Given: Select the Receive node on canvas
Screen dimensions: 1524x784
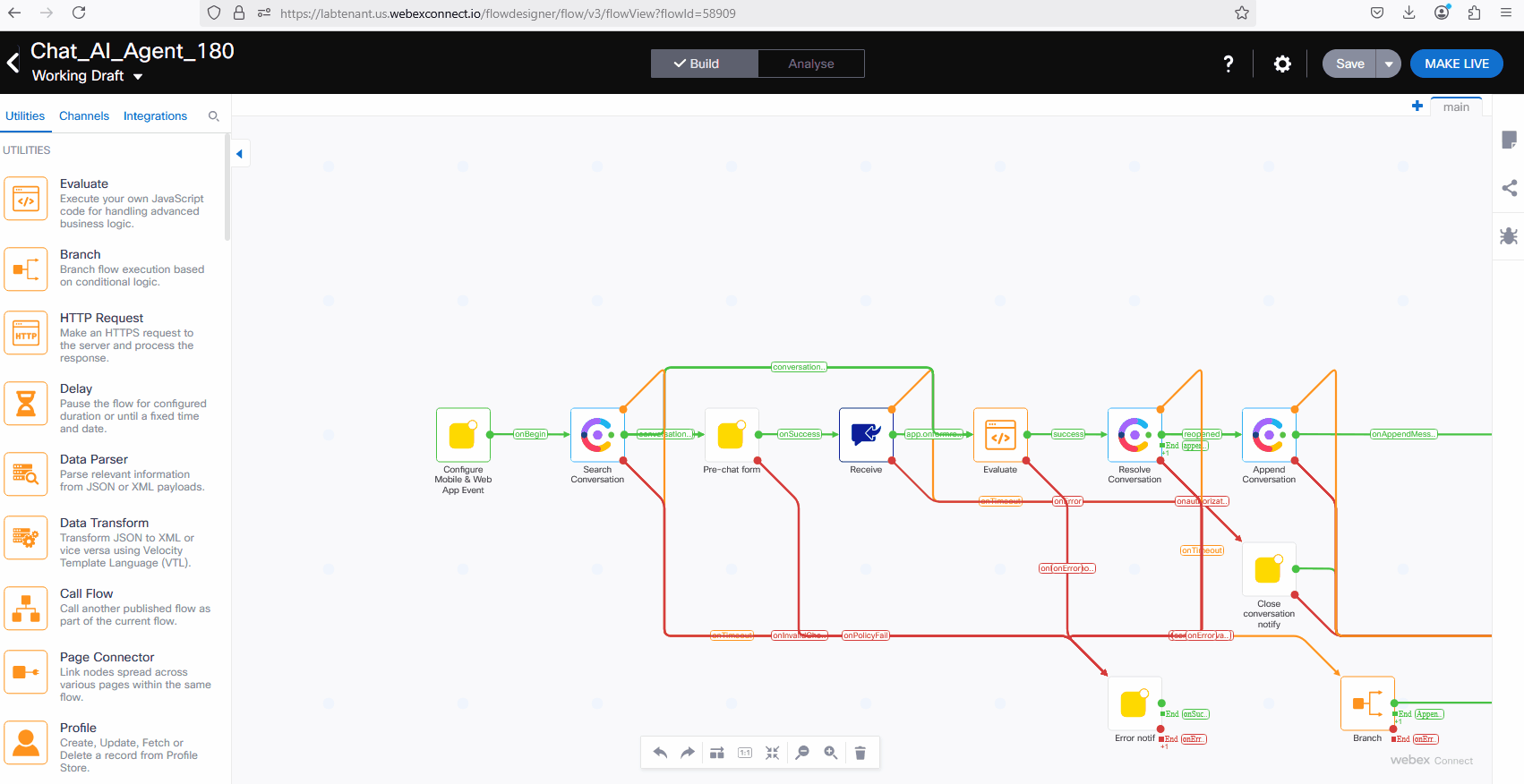Looking at the screenshot, I should click(866, 435).
